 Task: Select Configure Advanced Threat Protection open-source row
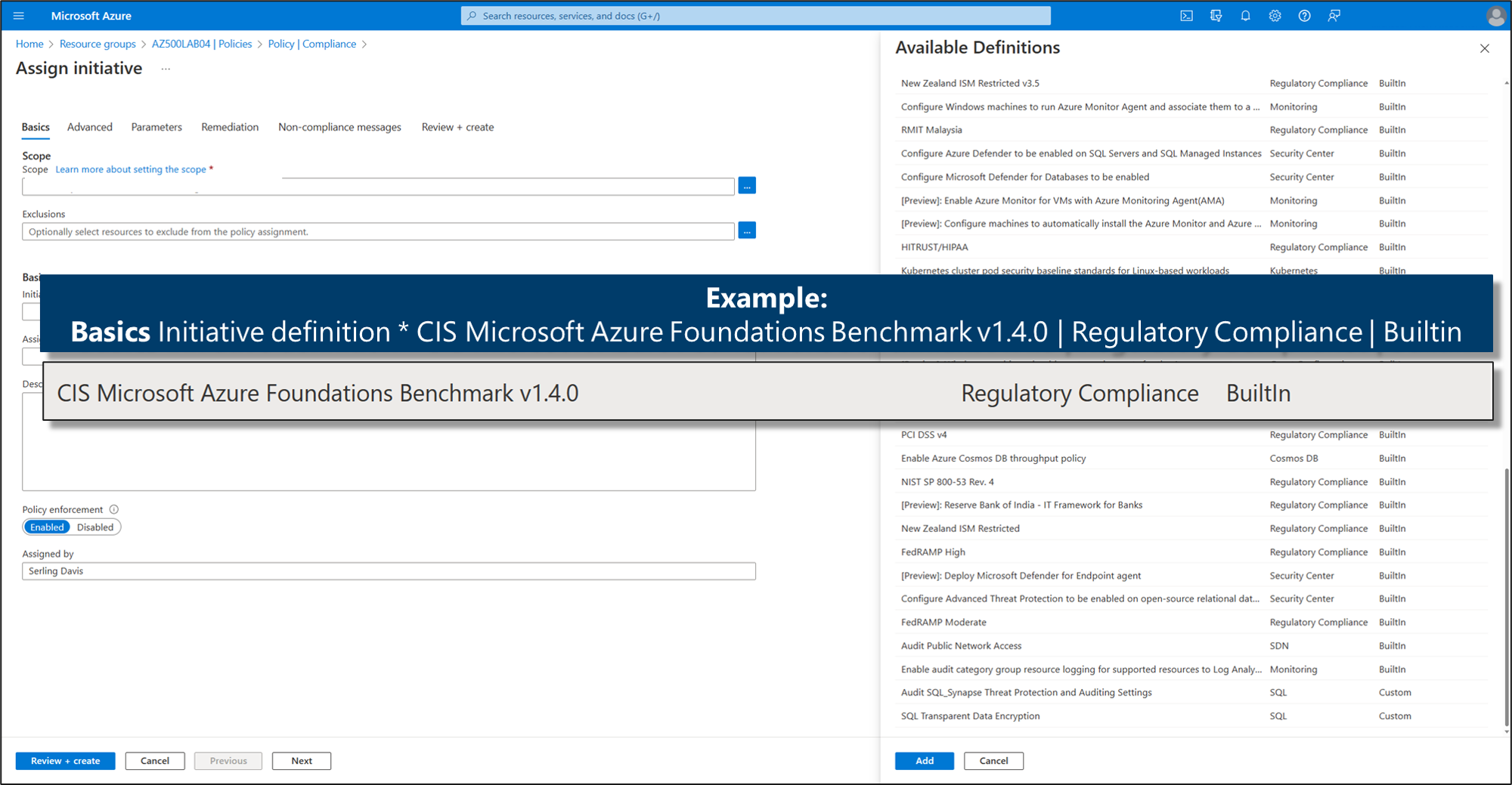1191,599
